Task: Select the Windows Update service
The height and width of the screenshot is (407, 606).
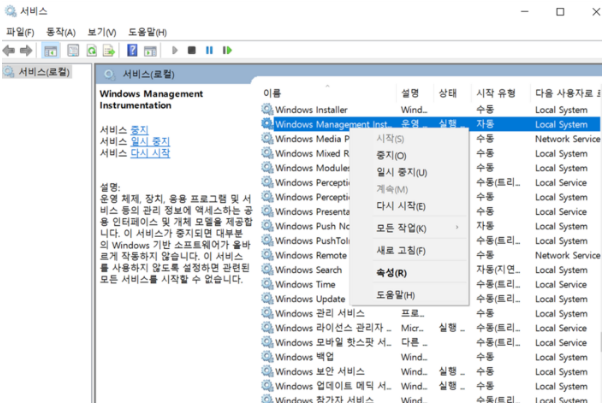Action: point(310,299)
